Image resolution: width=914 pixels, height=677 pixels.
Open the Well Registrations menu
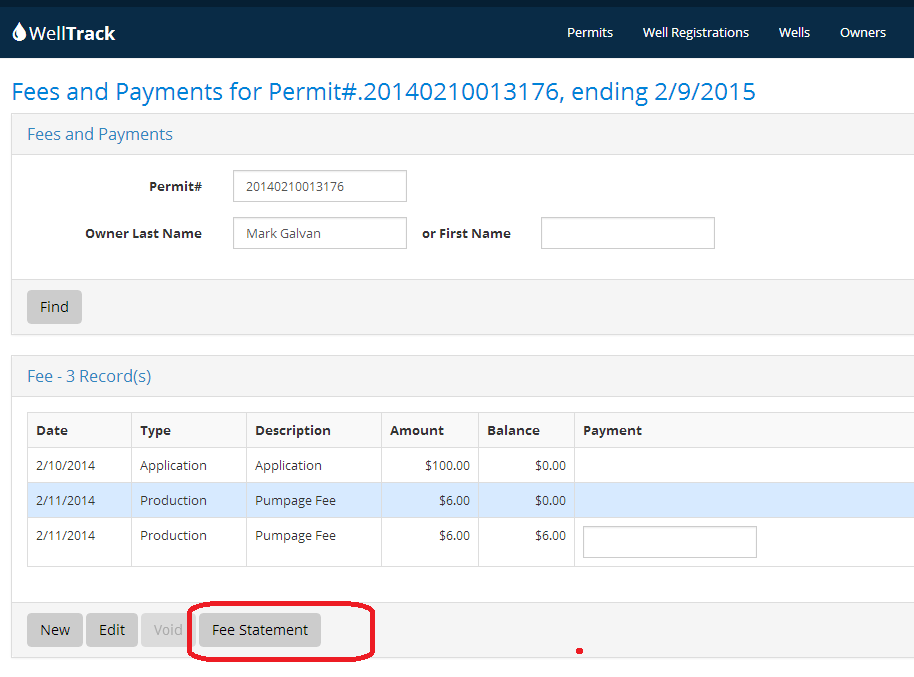tap(695, 33)
